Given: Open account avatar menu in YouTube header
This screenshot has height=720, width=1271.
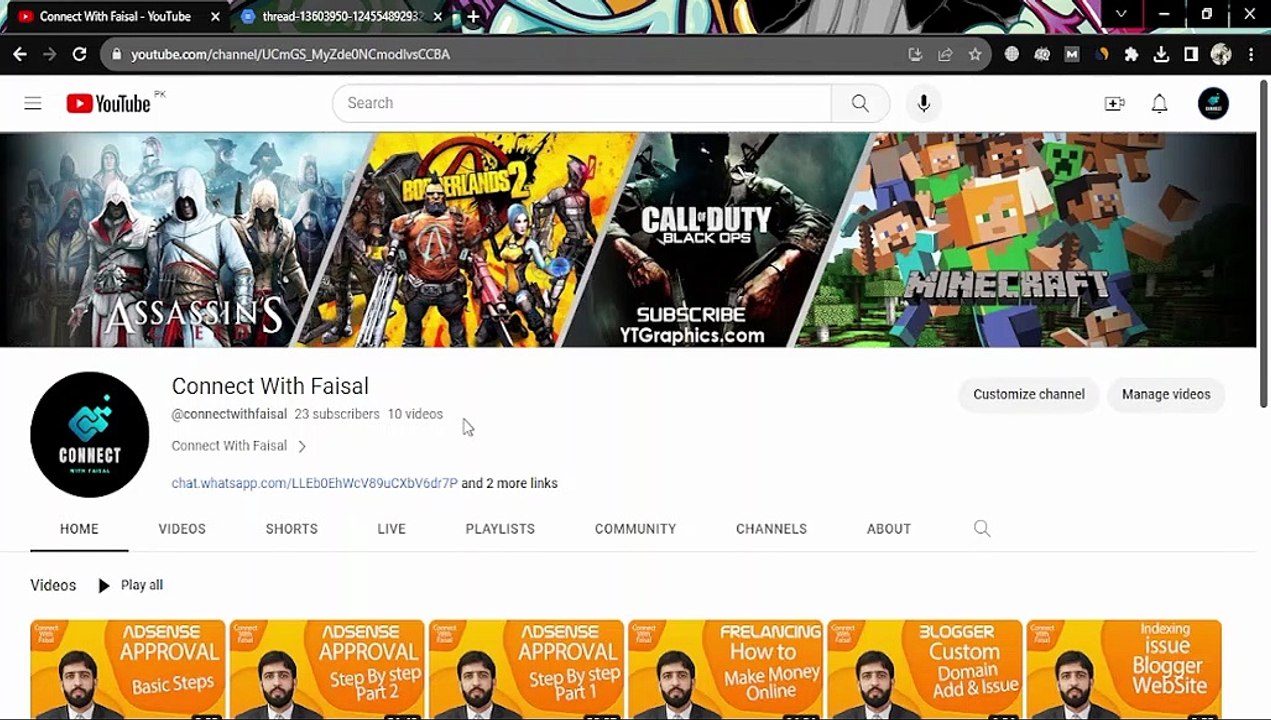Looking at the screenshot, I should point(1213,104).
